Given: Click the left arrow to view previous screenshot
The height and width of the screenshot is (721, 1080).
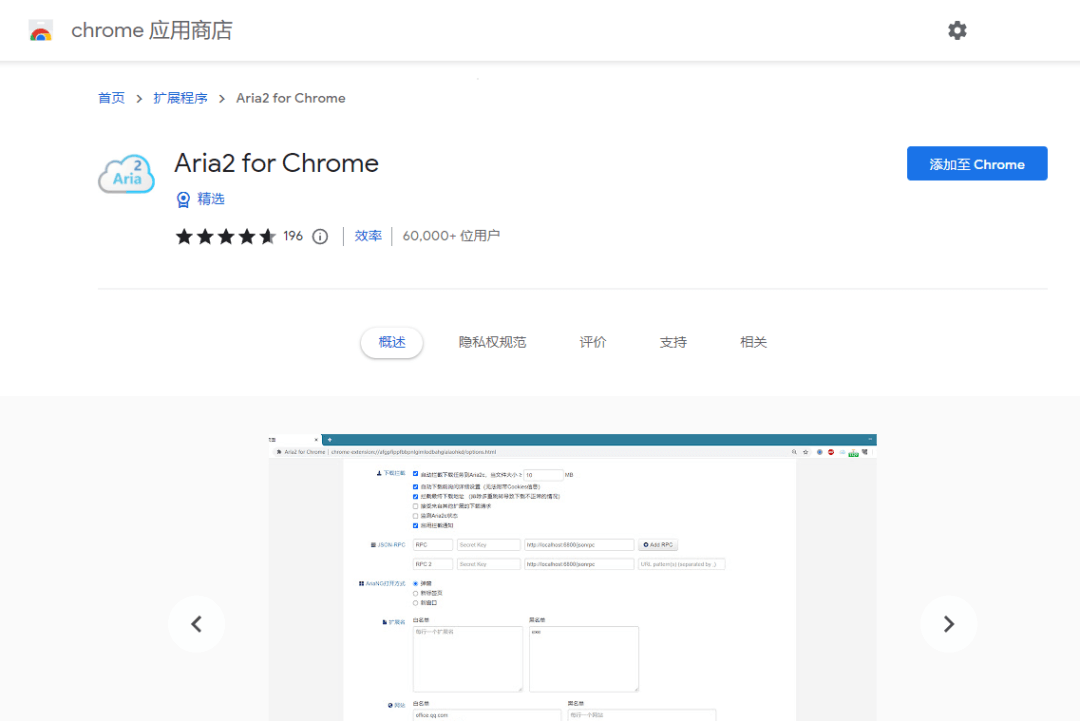Looking at the screenshot, I should click(x=196, y=624).
